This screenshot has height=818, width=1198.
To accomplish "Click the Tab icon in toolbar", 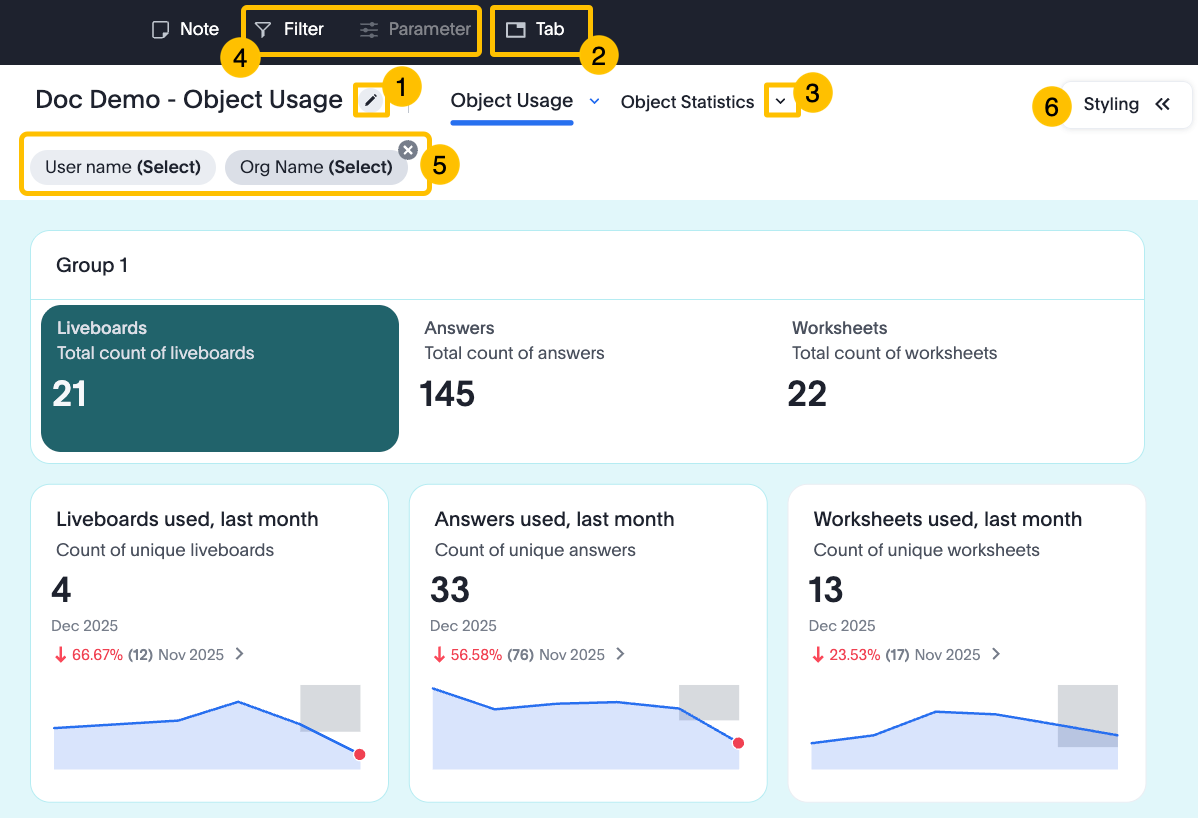I will (x=515, y=30).
